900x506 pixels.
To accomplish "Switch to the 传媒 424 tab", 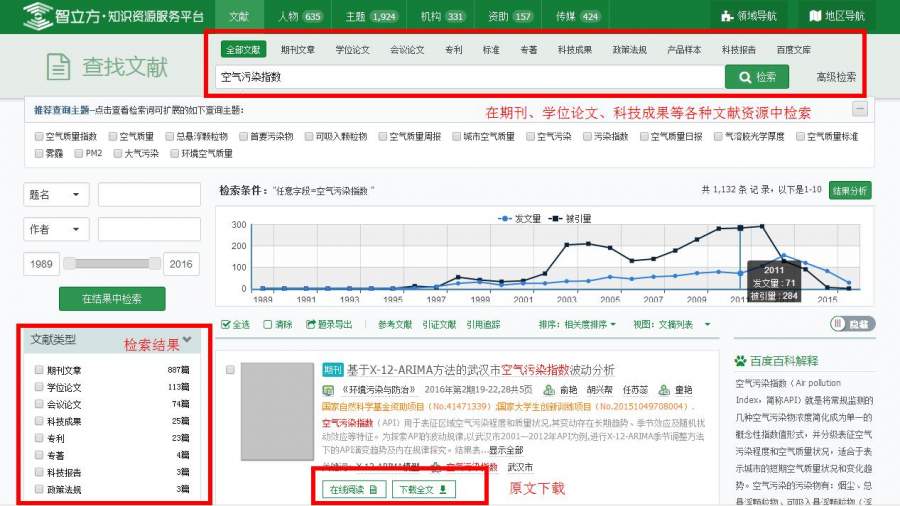I will click(578, 16).
